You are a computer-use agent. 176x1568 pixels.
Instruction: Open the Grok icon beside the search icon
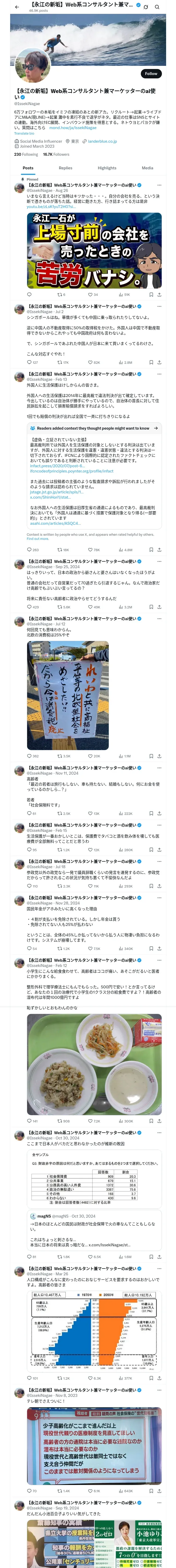tap(146, 7)
